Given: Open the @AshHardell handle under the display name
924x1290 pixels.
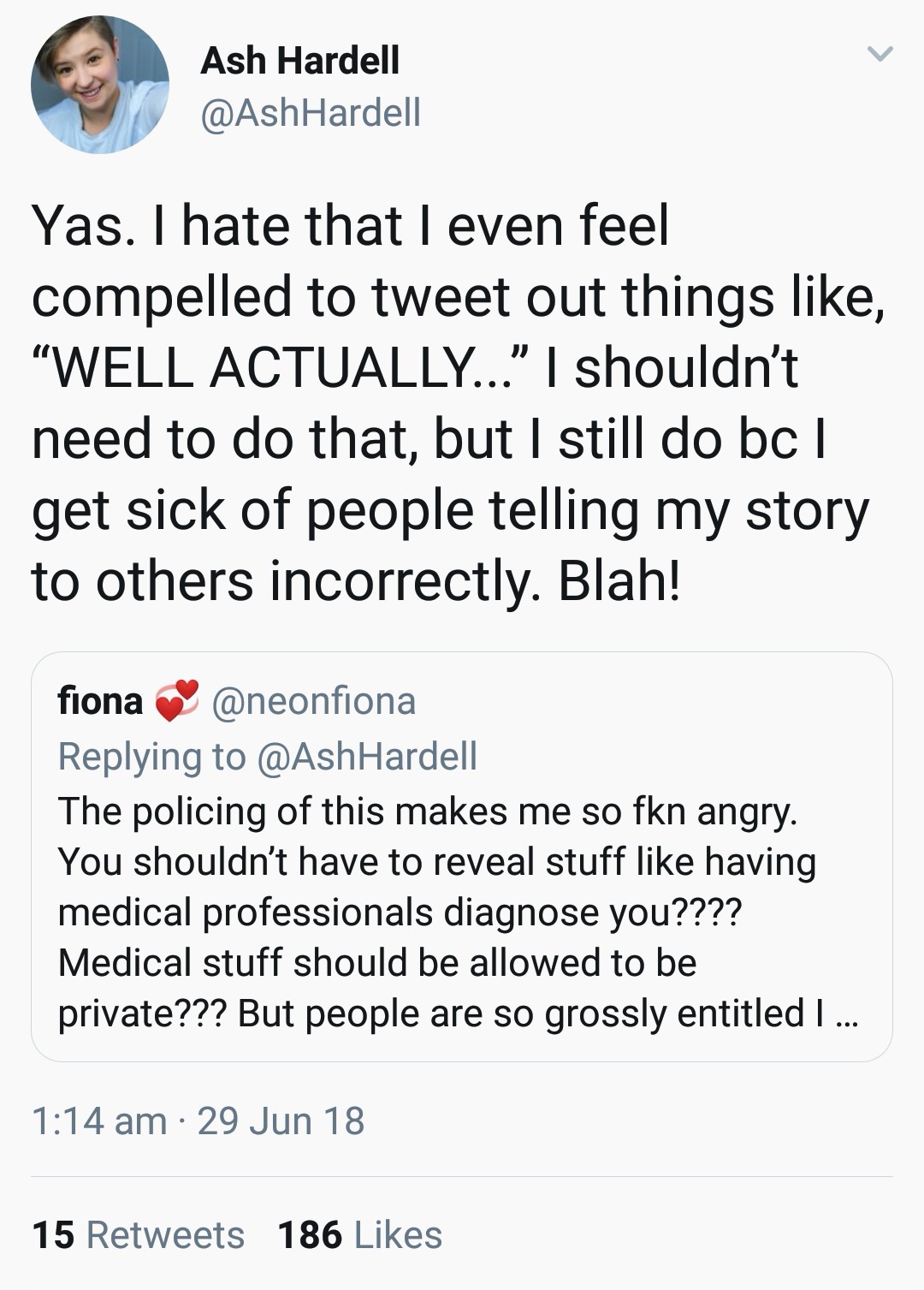Looking at the screenshot, I should click(x=311, y=112).
